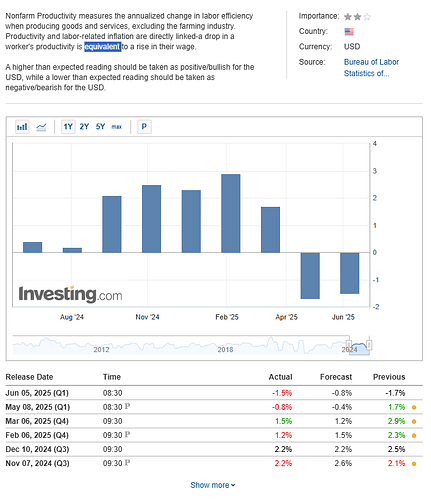Click the Show more chevron arrow
The width and height of the screenshot is (431, 500).
click(233, 485)
